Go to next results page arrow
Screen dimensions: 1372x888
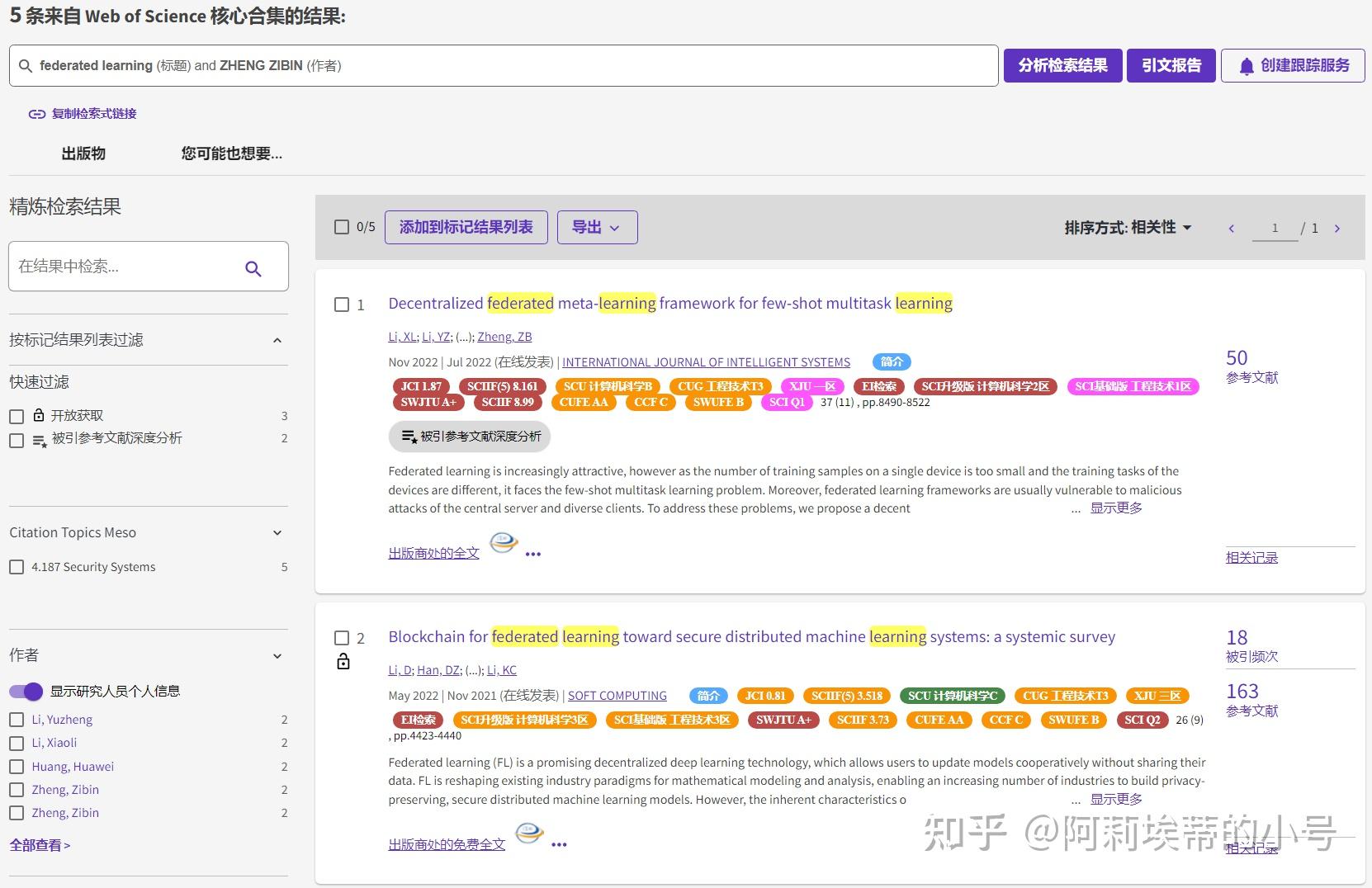(x=1337, y=229)
